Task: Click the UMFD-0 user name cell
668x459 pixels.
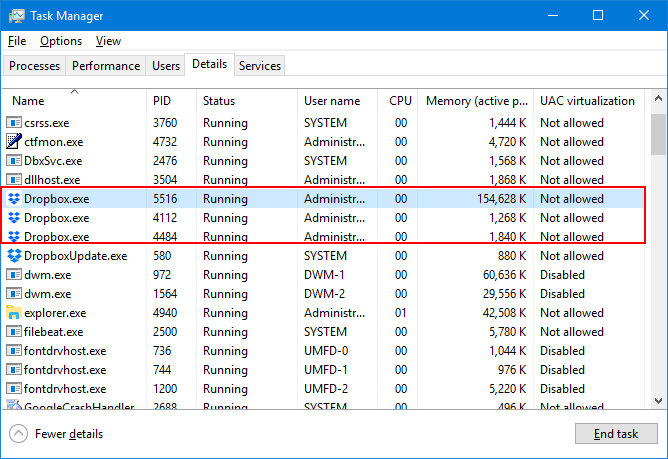Action: coord(326,351)
